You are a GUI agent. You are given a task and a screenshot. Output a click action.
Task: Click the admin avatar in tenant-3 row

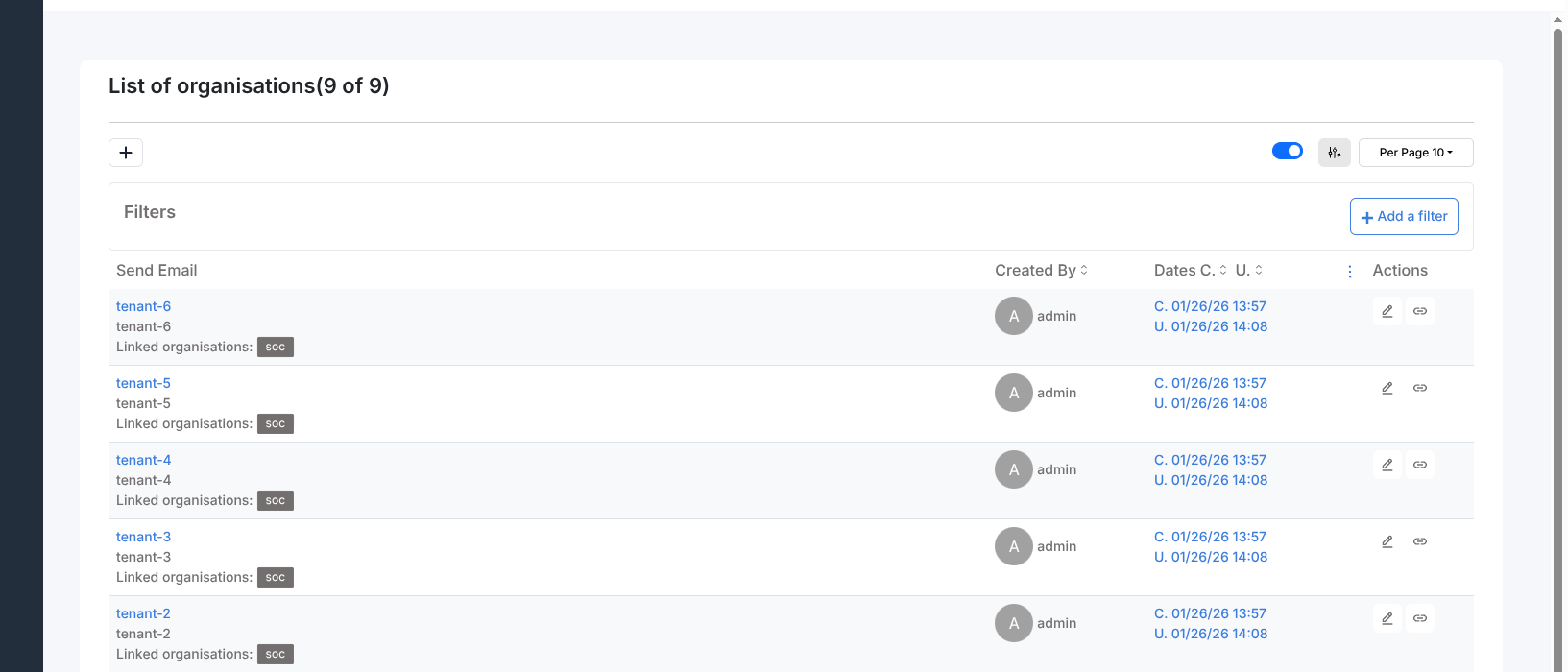coord(1014,546)
